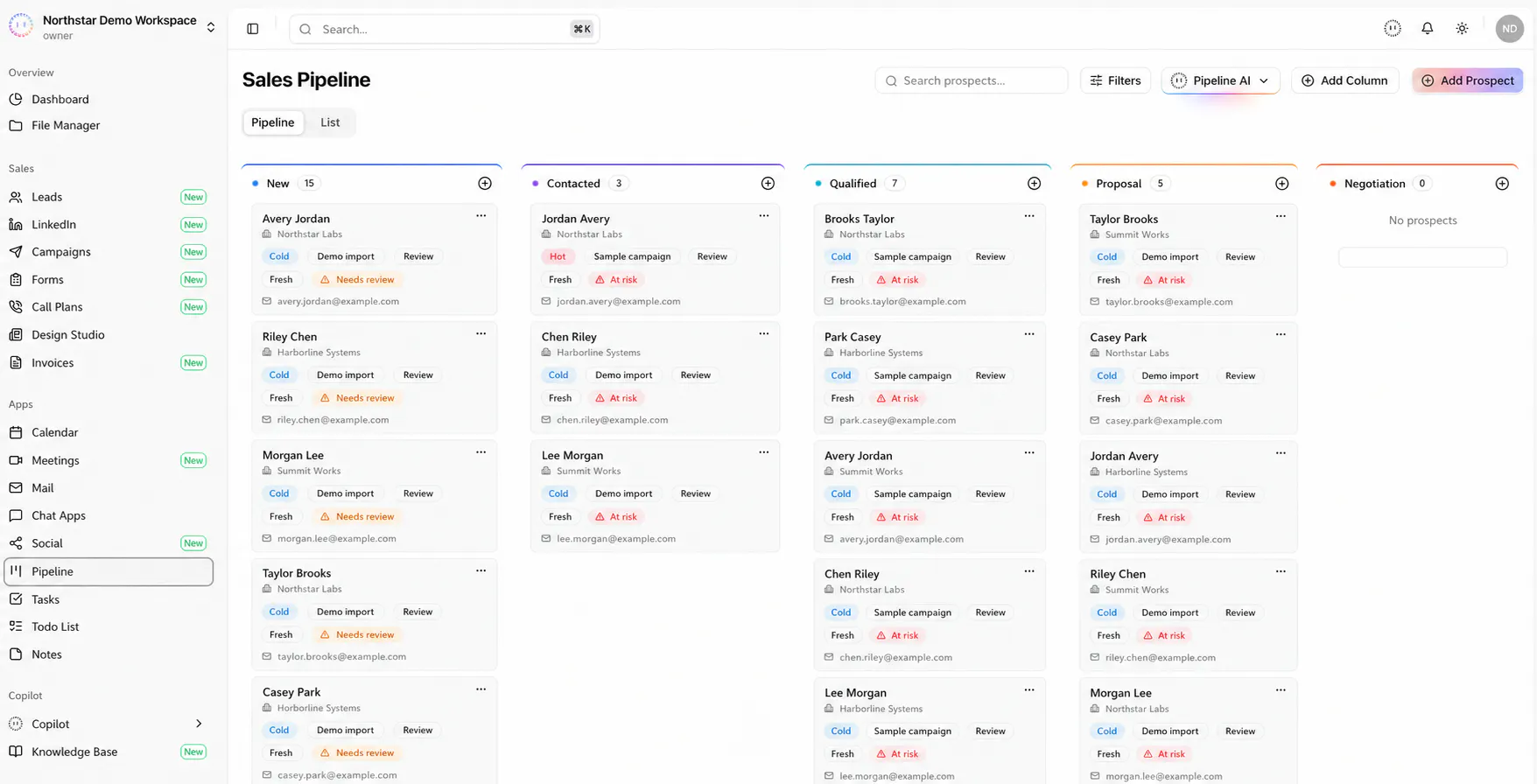Viewport: 1537px width, 784px height.
Task: Go to Leads in the sidebar
Action: 109,197
